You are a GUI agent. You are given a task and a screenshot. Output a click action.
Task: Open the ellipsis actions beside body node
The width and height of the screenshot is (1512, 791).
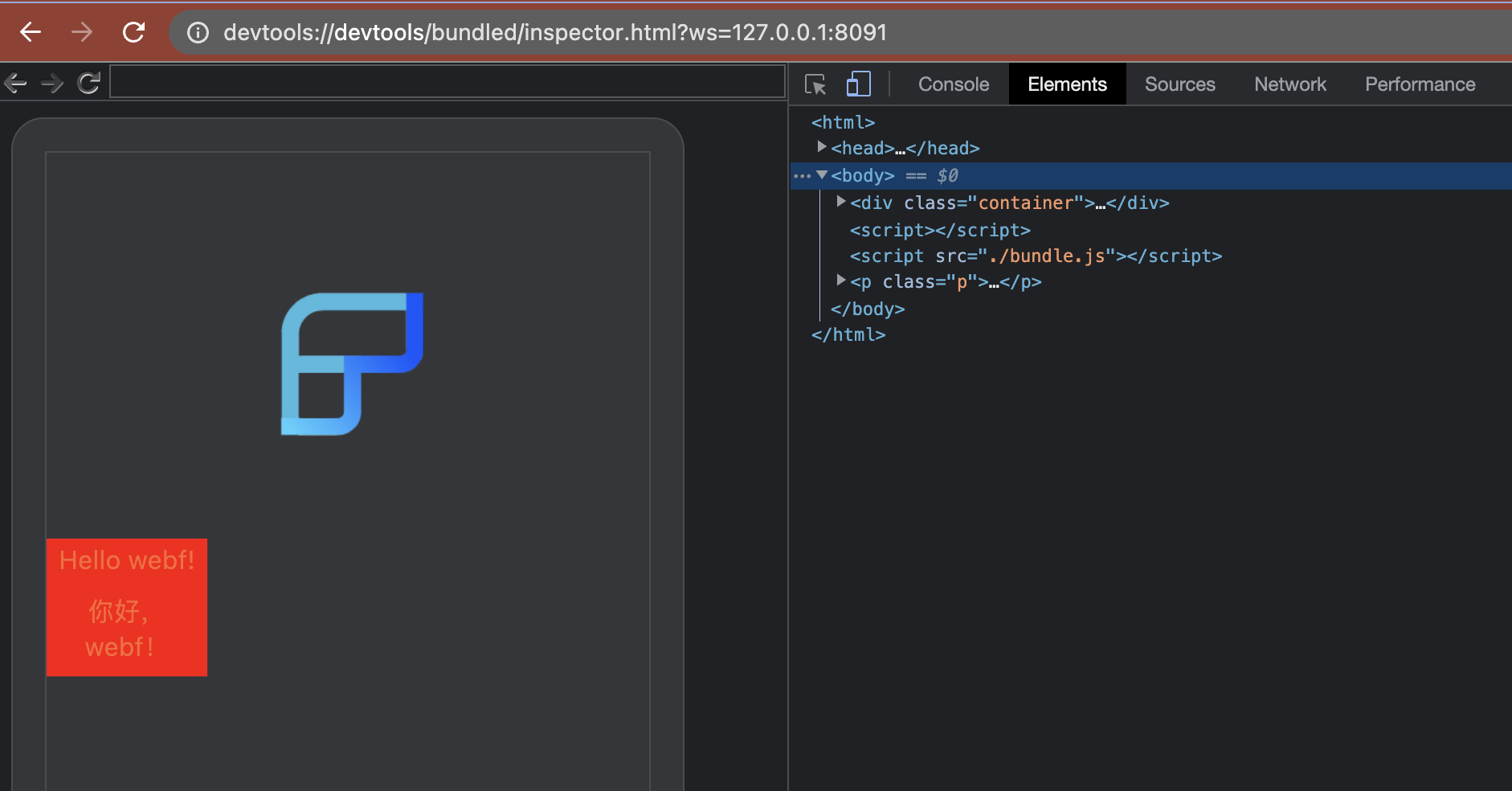click(x=801, y=176)
